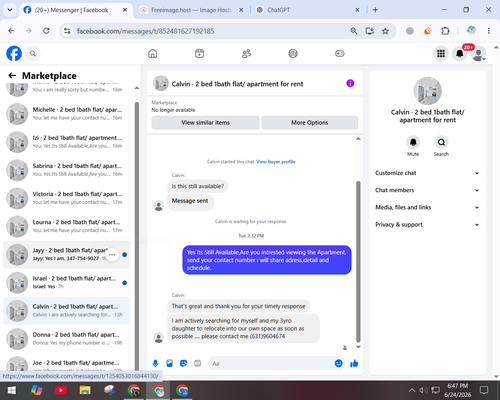The image size is (500, 400).
Task: Select the Calvin conversation in the list
Action: (67, 311)
